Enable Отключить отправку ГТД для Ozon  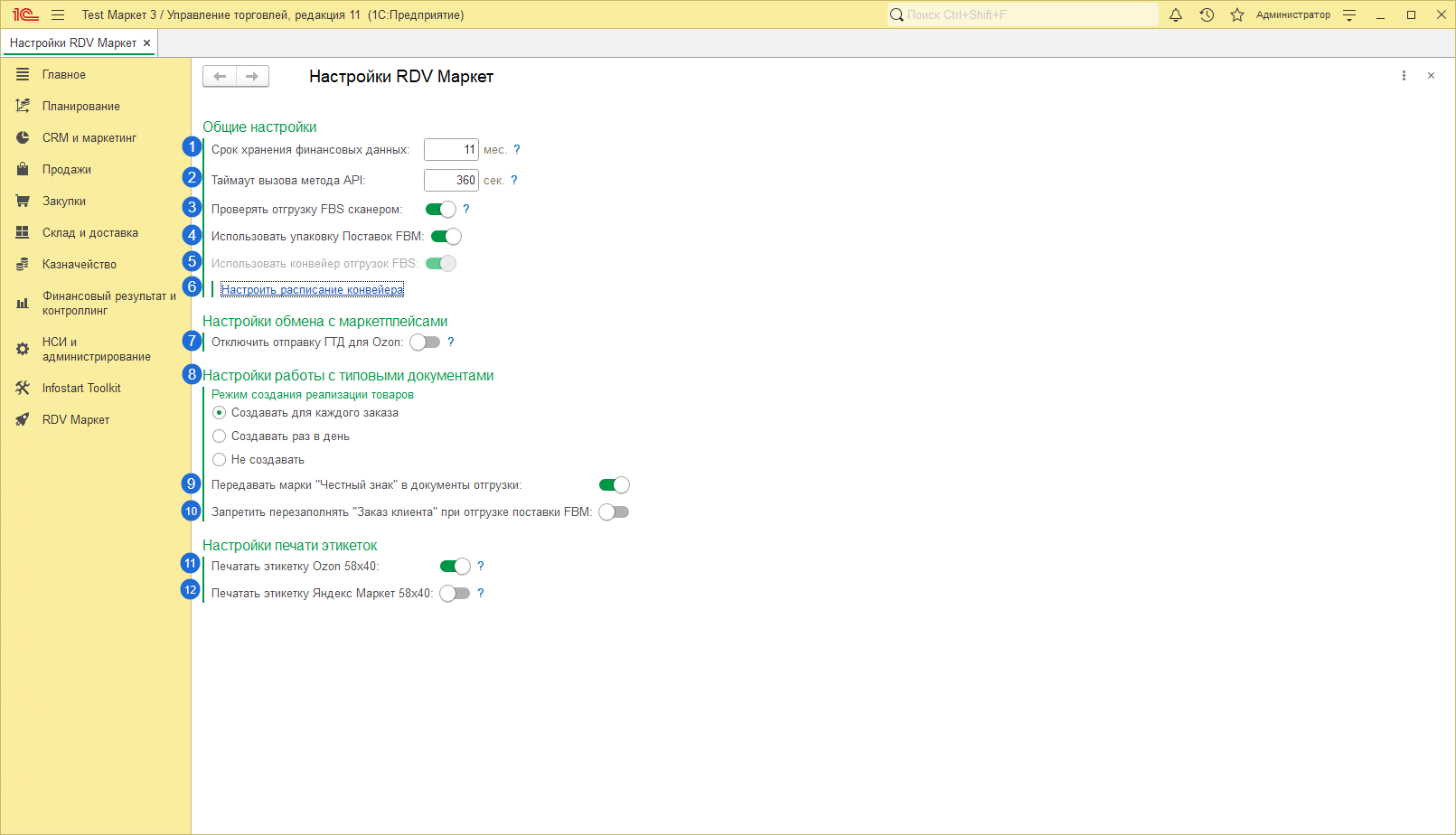click(x=425, y=342)
